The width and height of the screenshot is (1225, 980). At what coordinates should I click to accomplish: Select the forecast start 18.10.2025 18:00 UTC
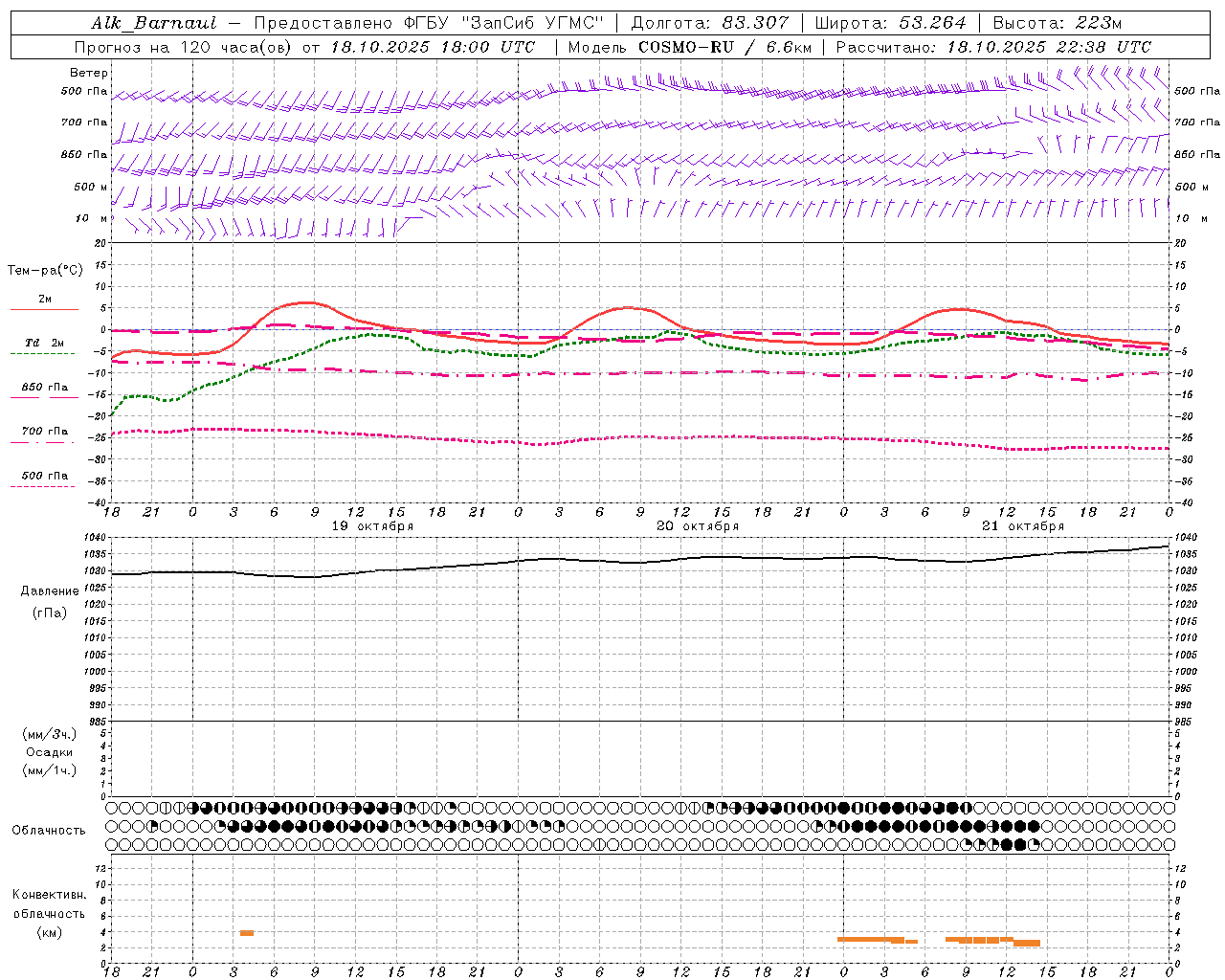pos(433,47)
